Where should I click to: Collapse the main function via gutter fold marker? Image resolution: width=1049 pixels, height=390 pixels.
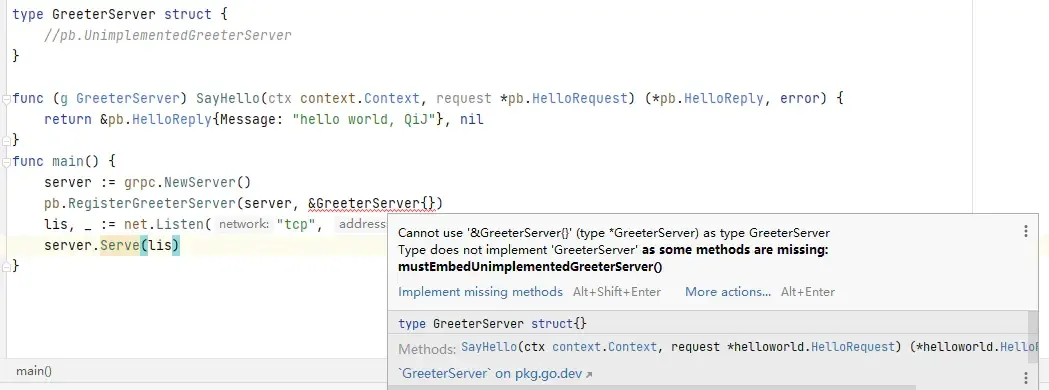6,161
